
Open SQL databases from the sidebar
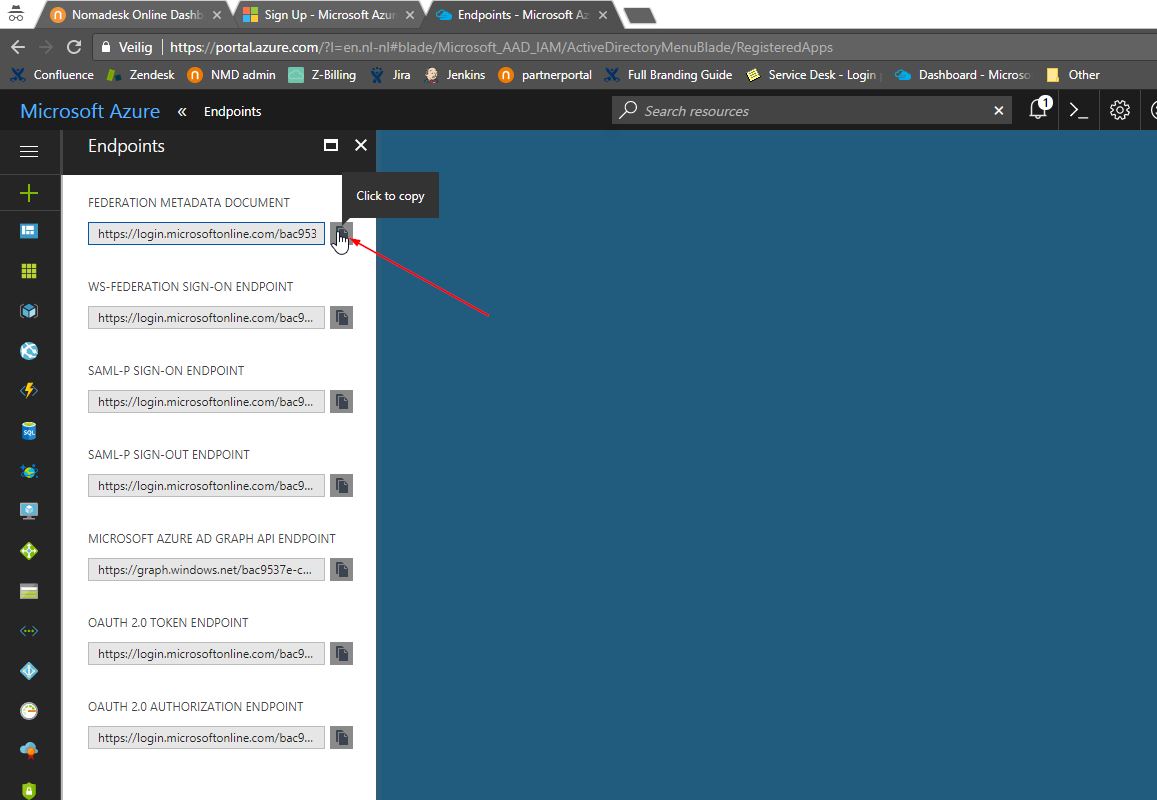point(29,431)
